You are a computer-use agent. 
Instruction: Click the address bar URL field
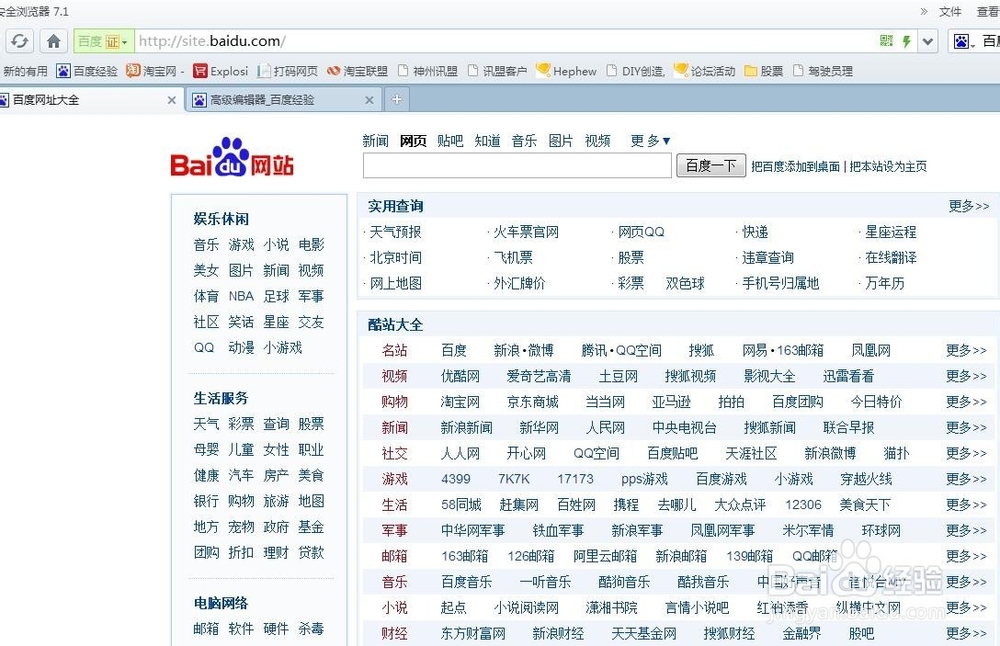point(504,41)
